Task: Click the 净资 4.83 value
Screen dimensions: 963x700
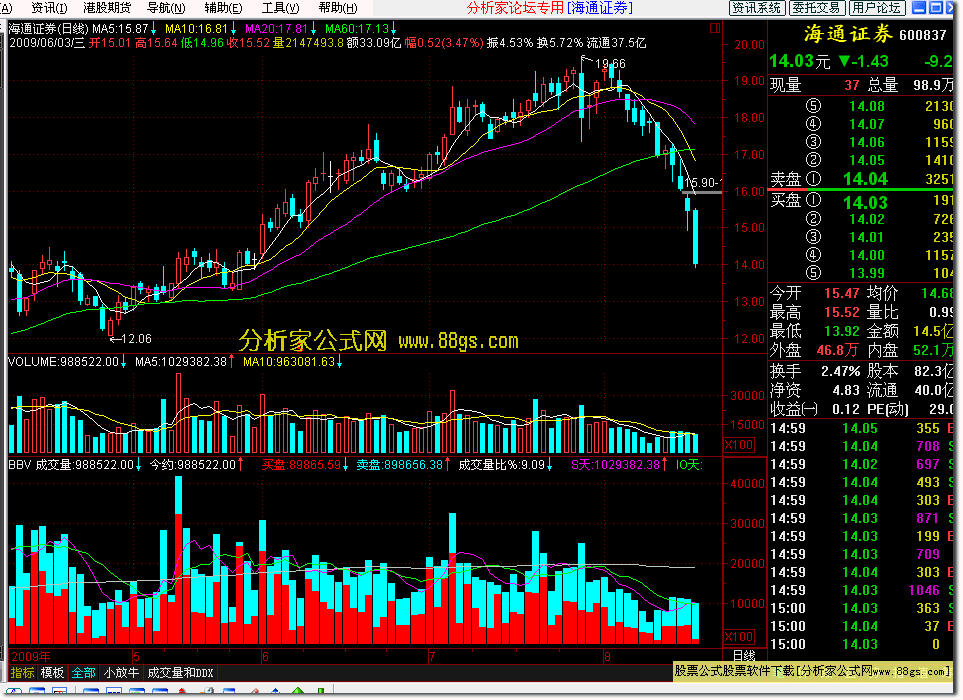Action: pyautogui.click(x=846, y=391)
